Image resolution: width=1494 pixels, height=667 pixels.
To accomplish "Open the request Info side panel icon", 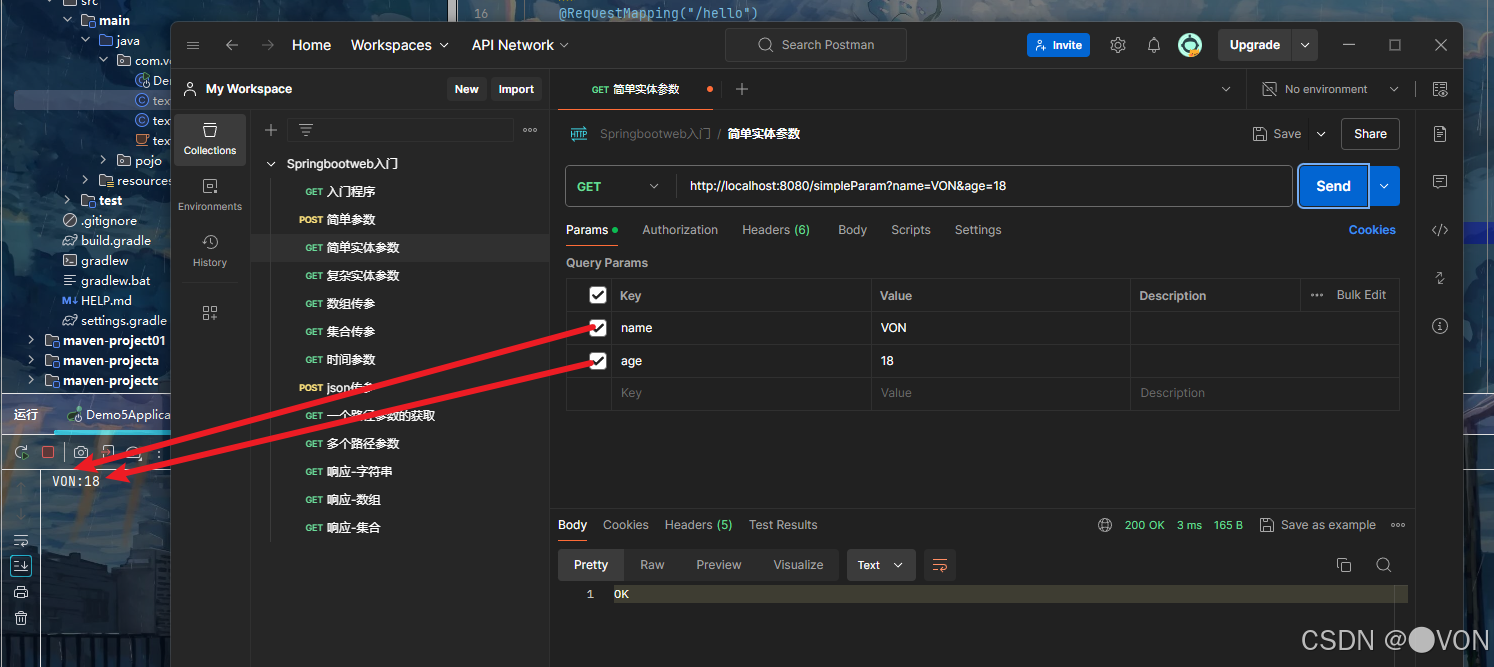I will coord(1440,326).
